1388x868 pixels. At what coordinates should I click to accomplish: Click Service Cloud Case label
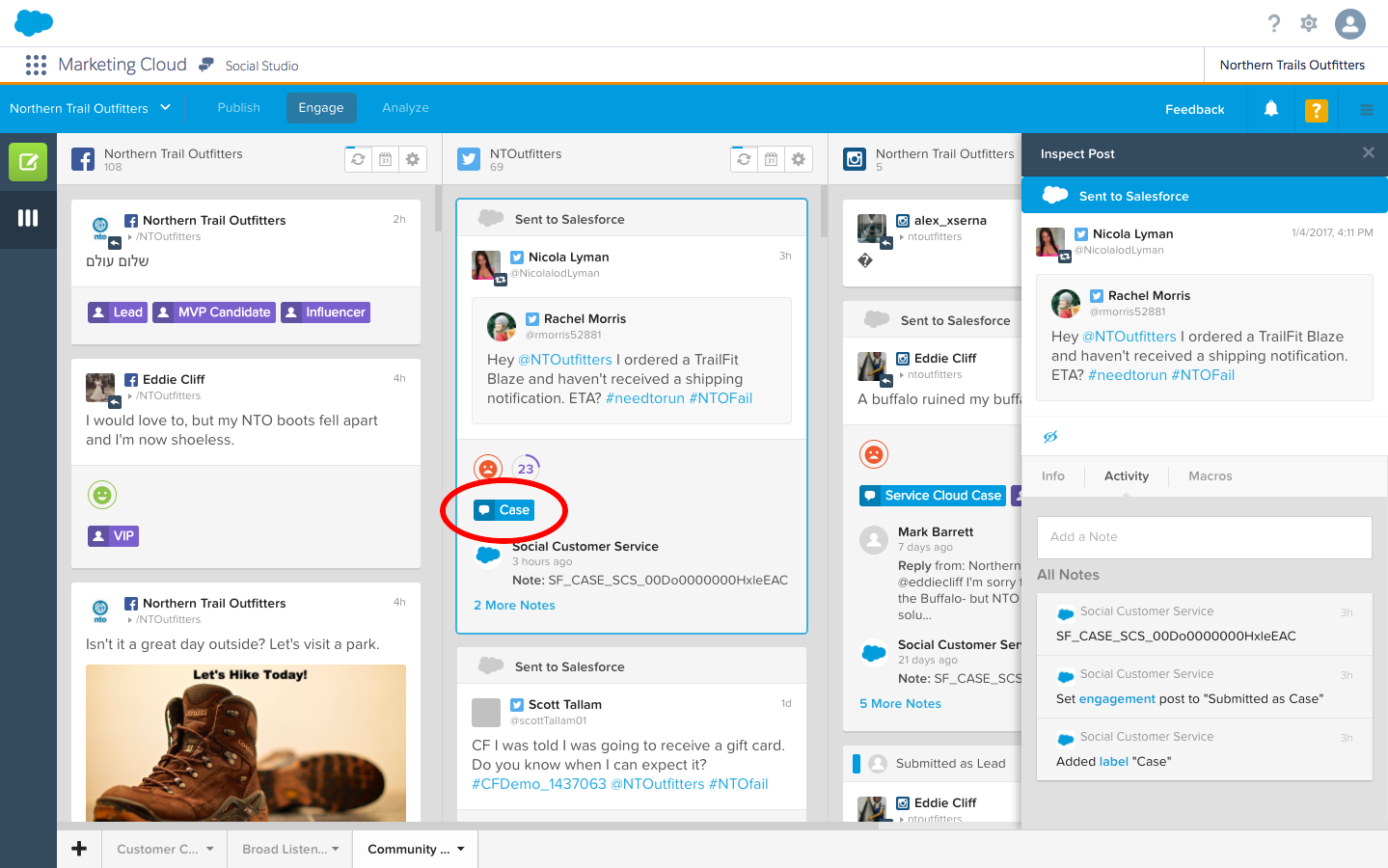tap(933, 496)
